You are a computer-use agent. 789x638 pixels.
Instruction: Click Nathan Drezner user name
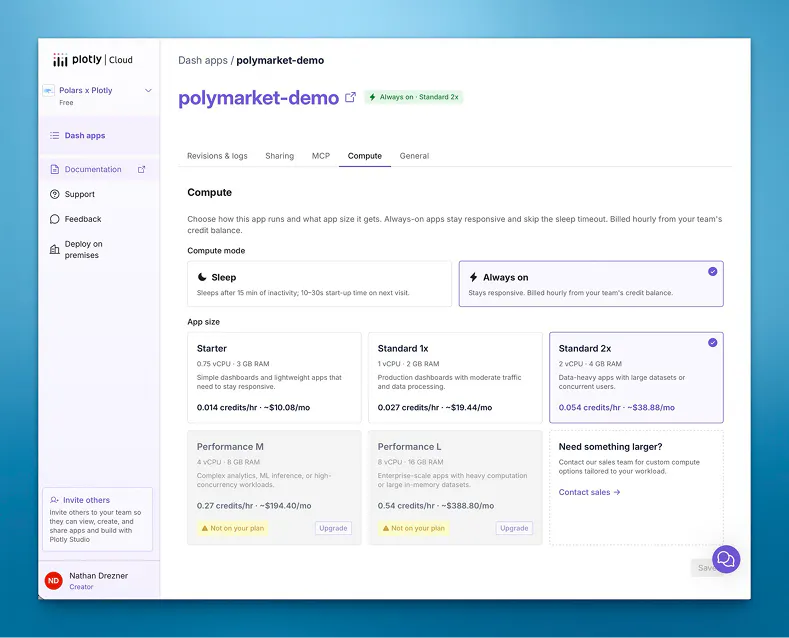[99, 576]
